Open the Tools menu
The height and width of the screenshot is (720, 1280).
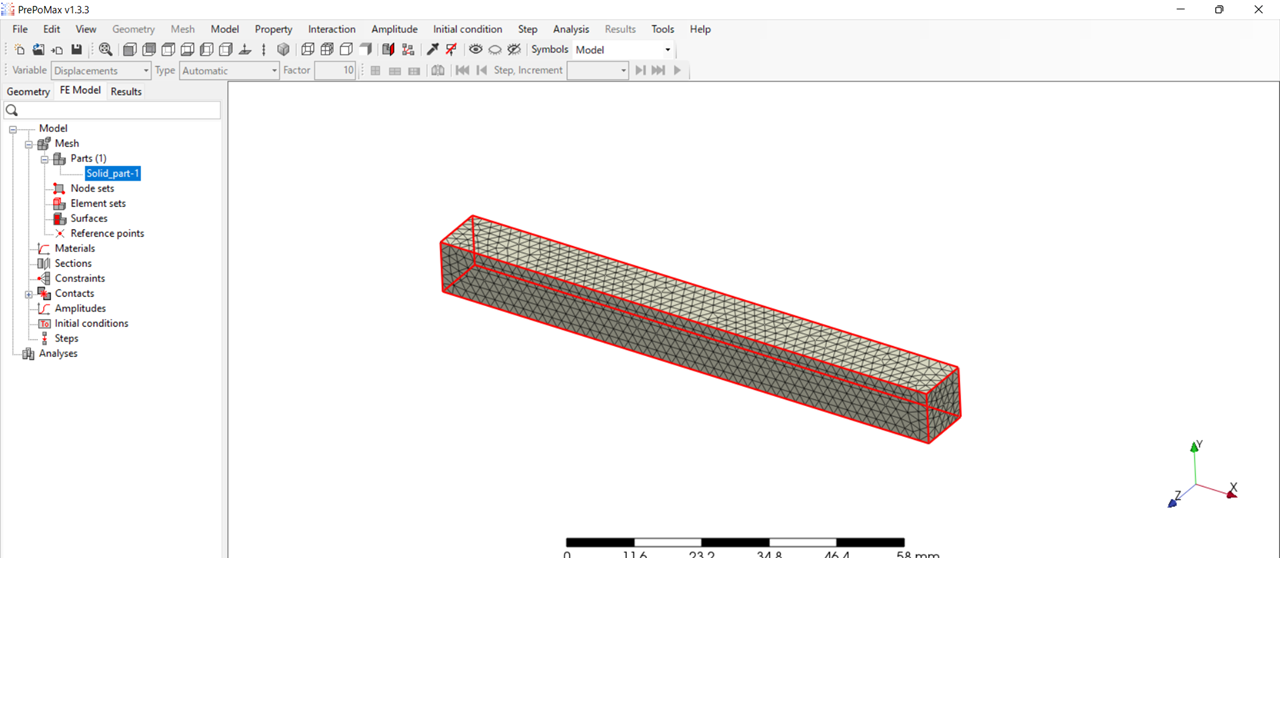coord(662,29)
